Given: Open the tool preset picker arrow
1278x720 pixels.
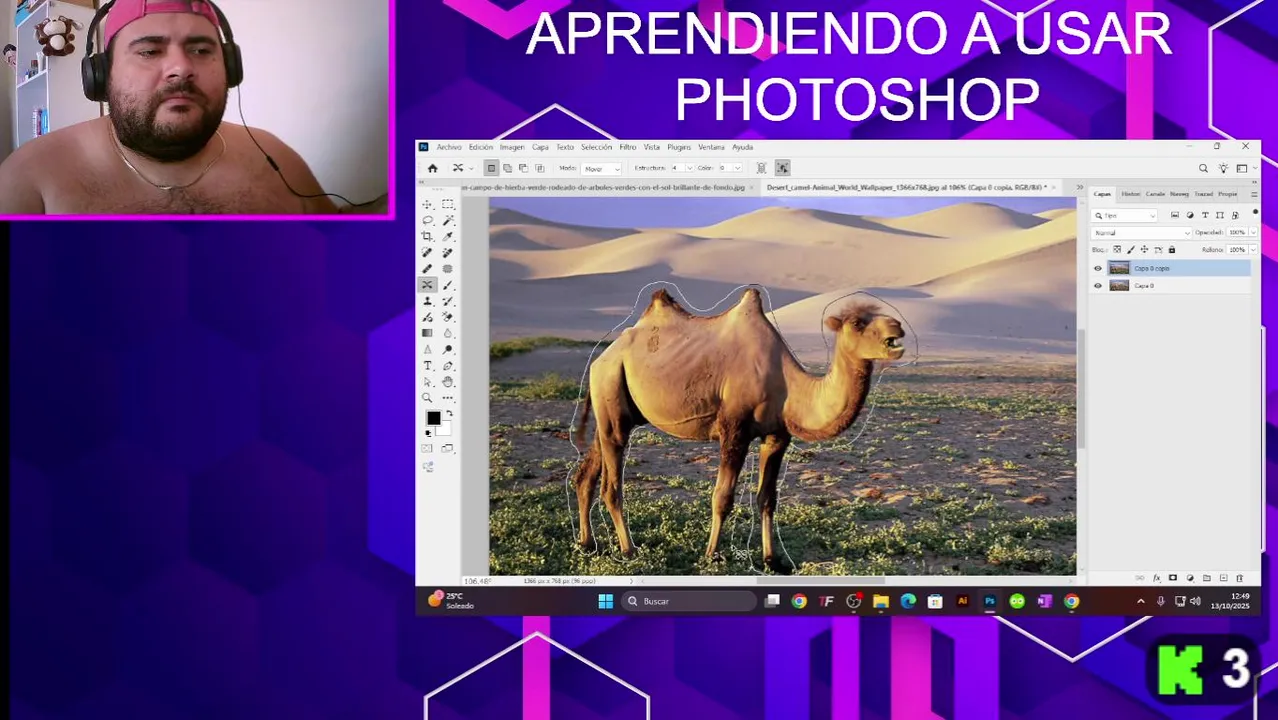Looking at the screenshot, I should click(x=471, y=168).
